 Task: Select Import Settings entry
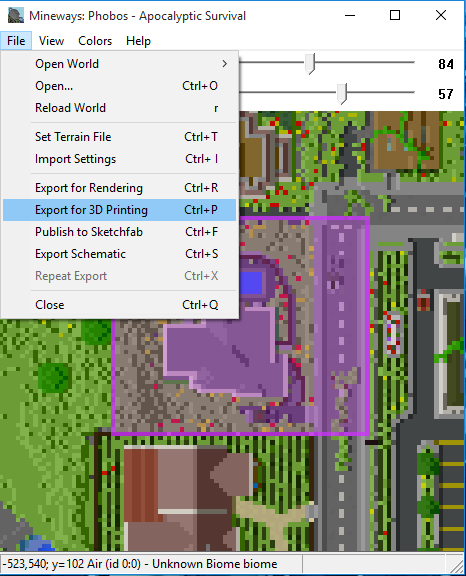(x=119, y=159)
